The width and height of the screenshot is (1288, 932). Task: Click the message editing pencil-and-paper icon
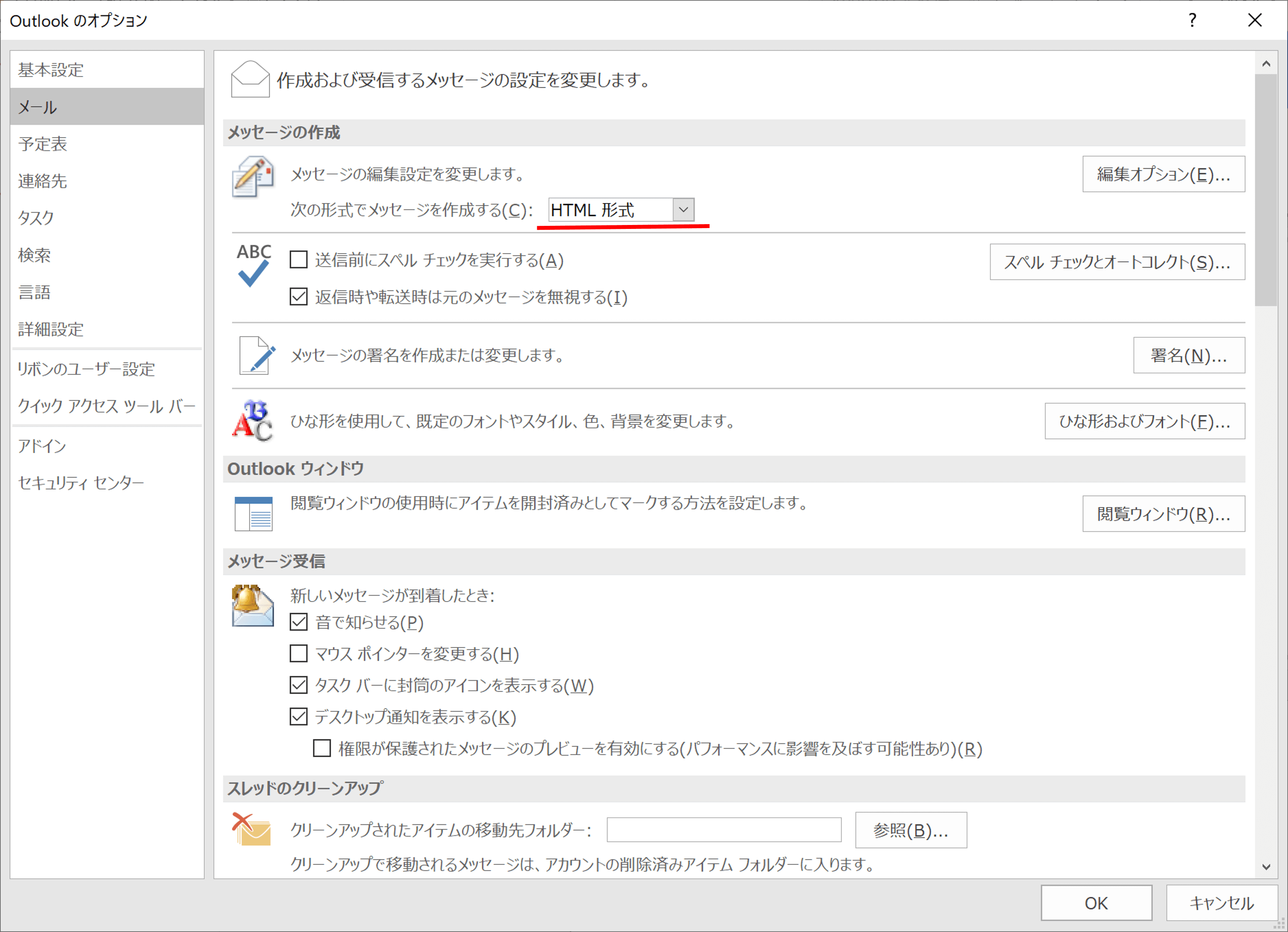point(253,177)
